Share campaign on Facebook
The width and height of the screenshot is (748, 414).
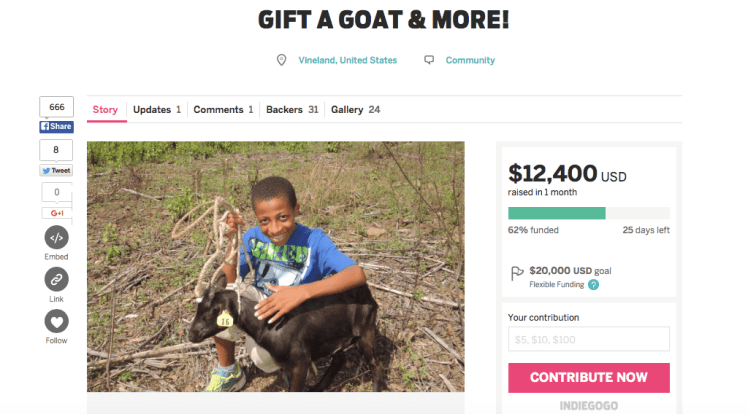click(57, 127)
